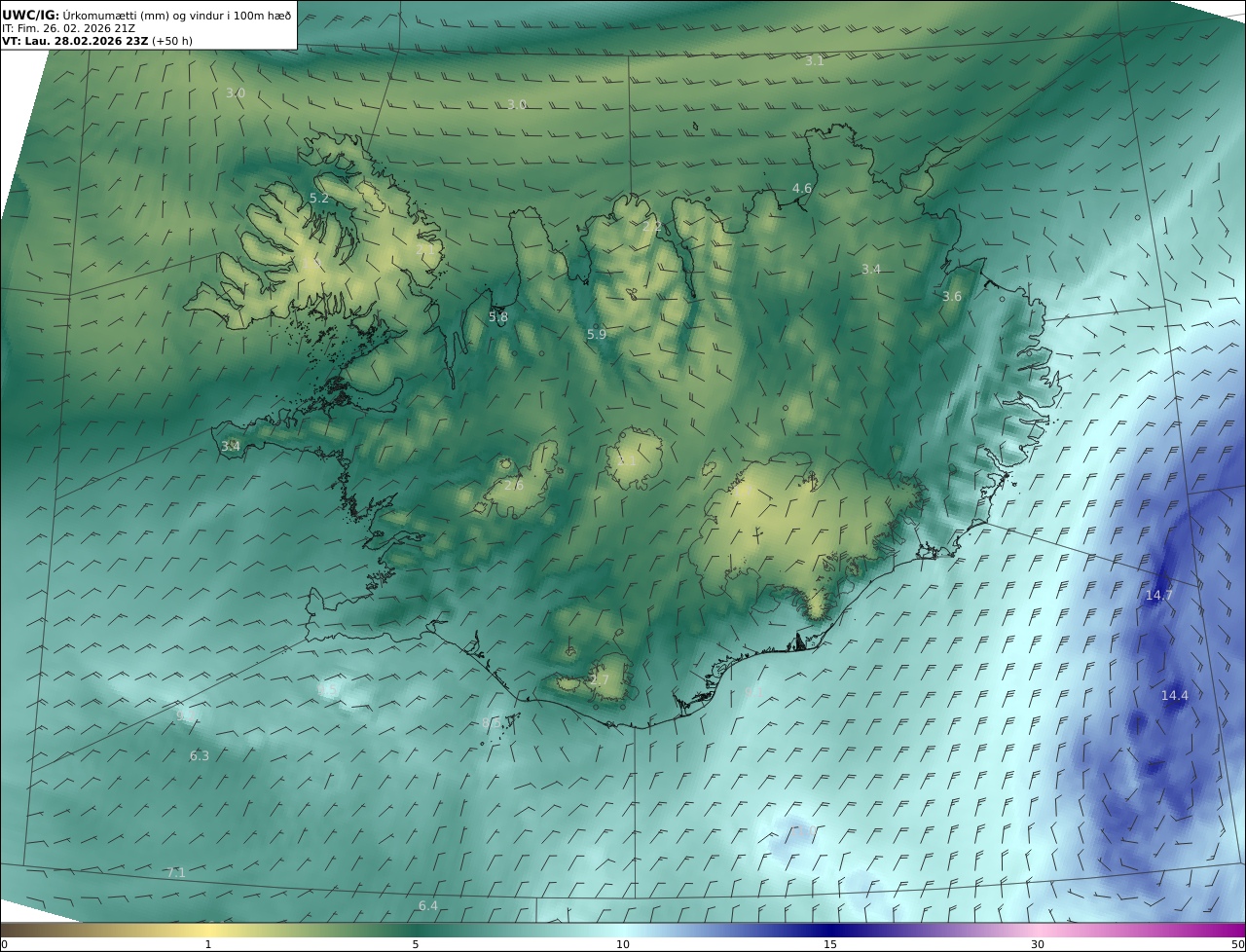
Task: Click the 6.3 value over the sea
Action: 200,755
